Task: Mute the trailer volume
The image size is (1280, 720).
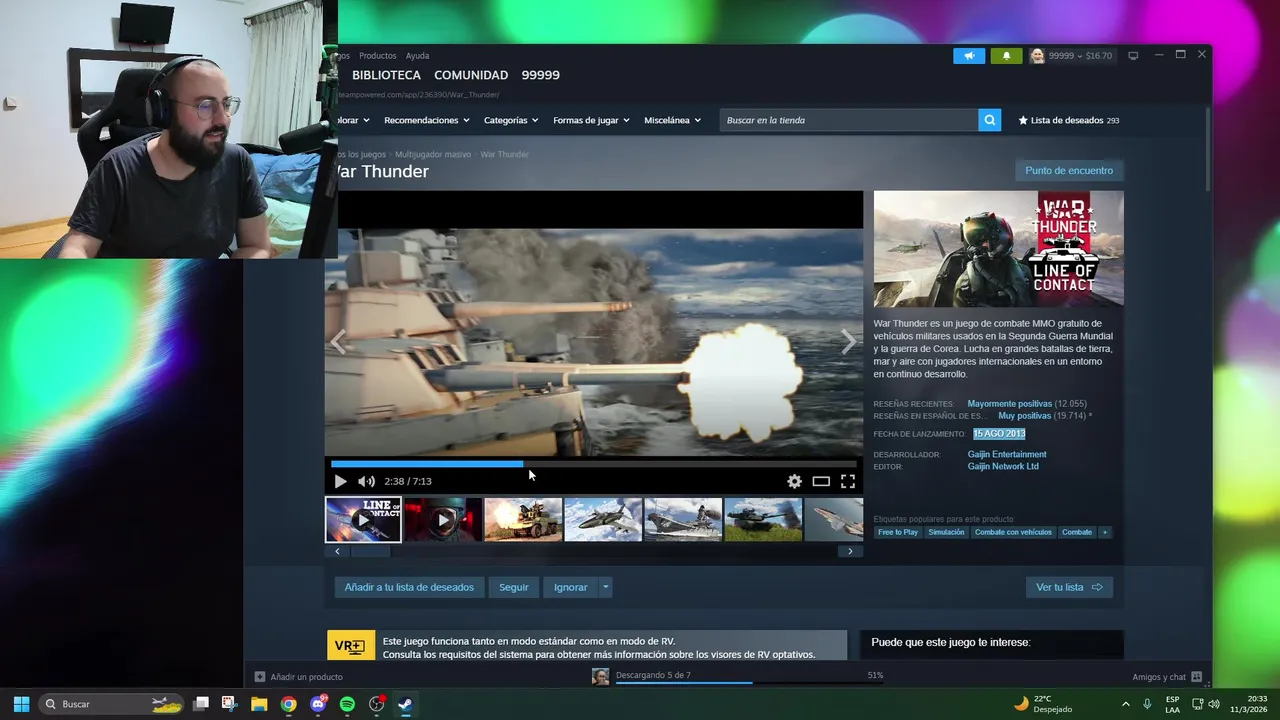Action: pyautogui.click(x=366, y=481)
